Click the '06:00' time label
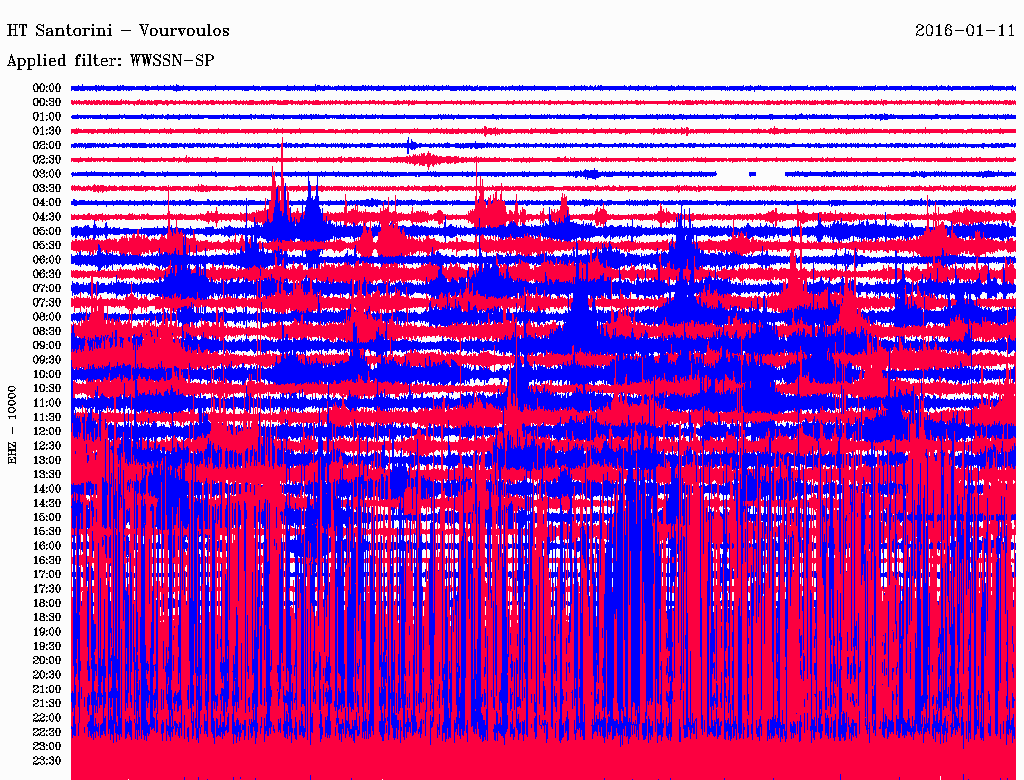Image resolution: width=1024 pixels, height=780 pixels. pos(47,260)
